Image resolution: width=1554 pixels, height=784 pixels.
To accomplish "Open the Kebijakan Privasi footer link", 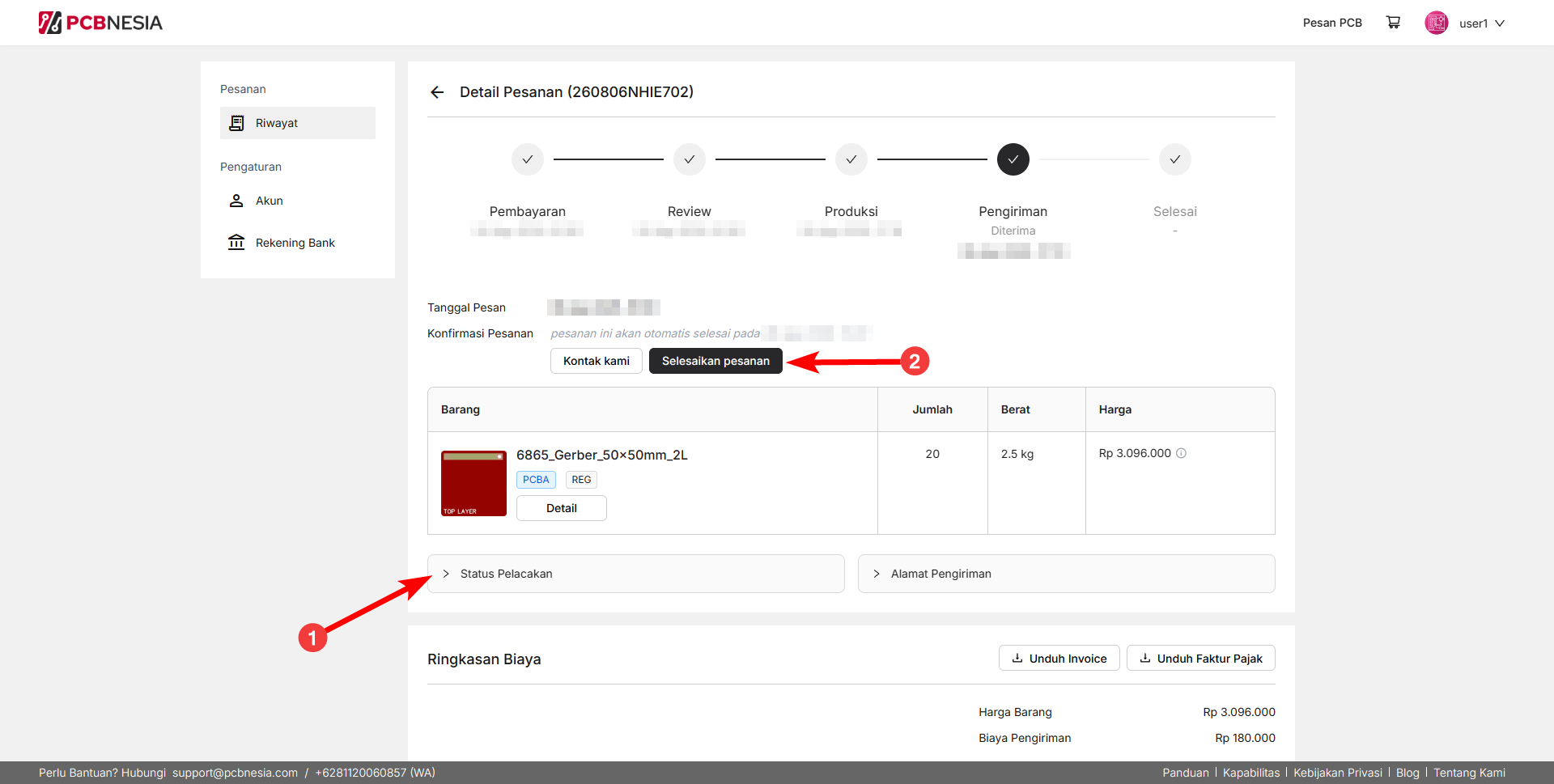I will click(1338, 773).
